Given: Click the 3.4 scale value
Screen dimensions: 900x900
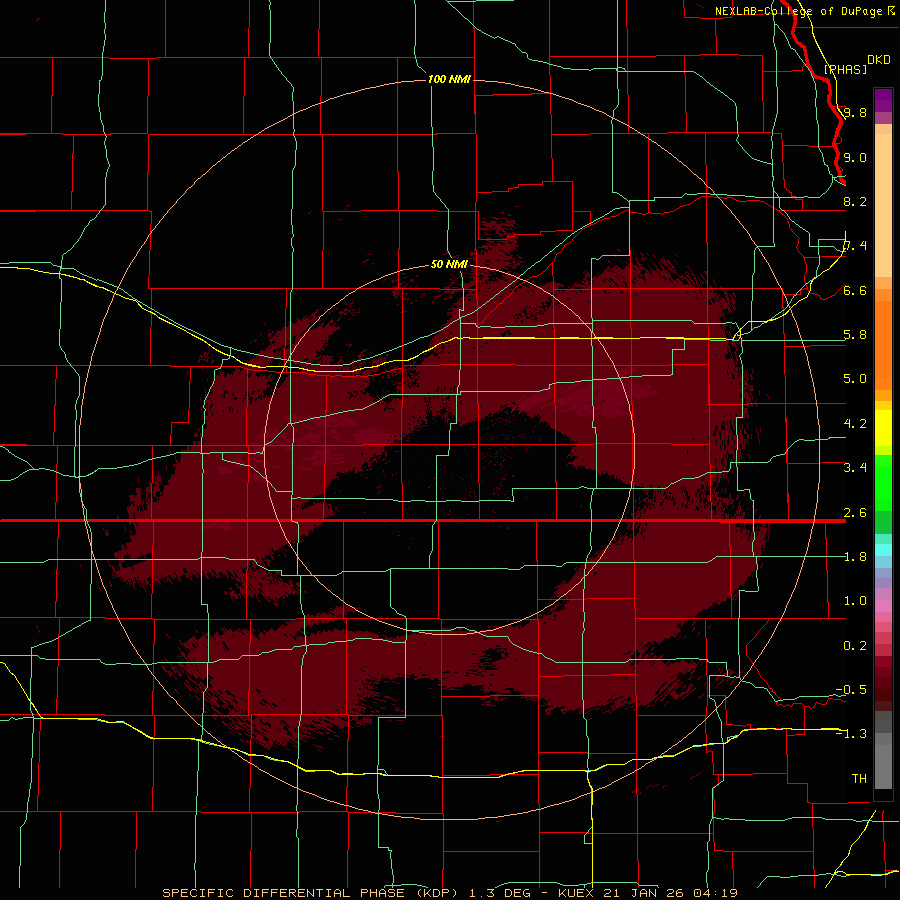Looking at the screenshot, I should pyautogui.click(x=855, y=468).
